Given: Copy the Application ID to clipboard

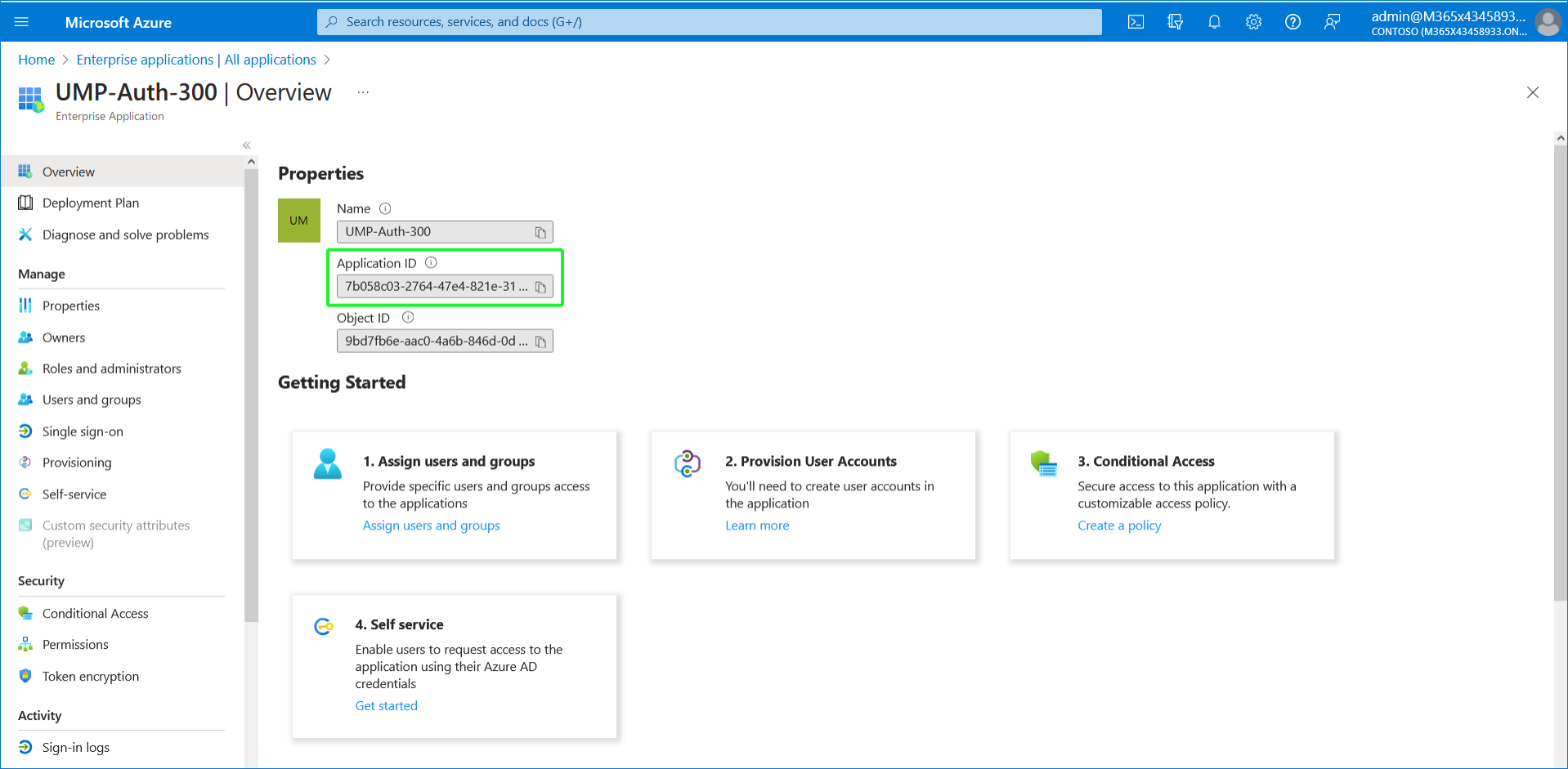Looking at the screenshot, I should point(540,287).
